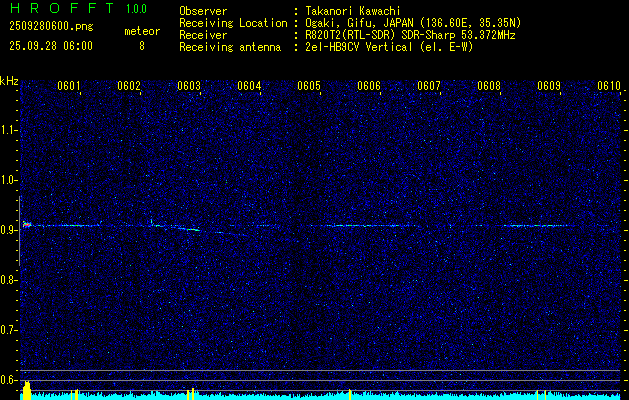Image resolution: width=629 pixels, height=400 pixels.
Task: Click the large yellow power spike at 0600
Action: [26, 390]
